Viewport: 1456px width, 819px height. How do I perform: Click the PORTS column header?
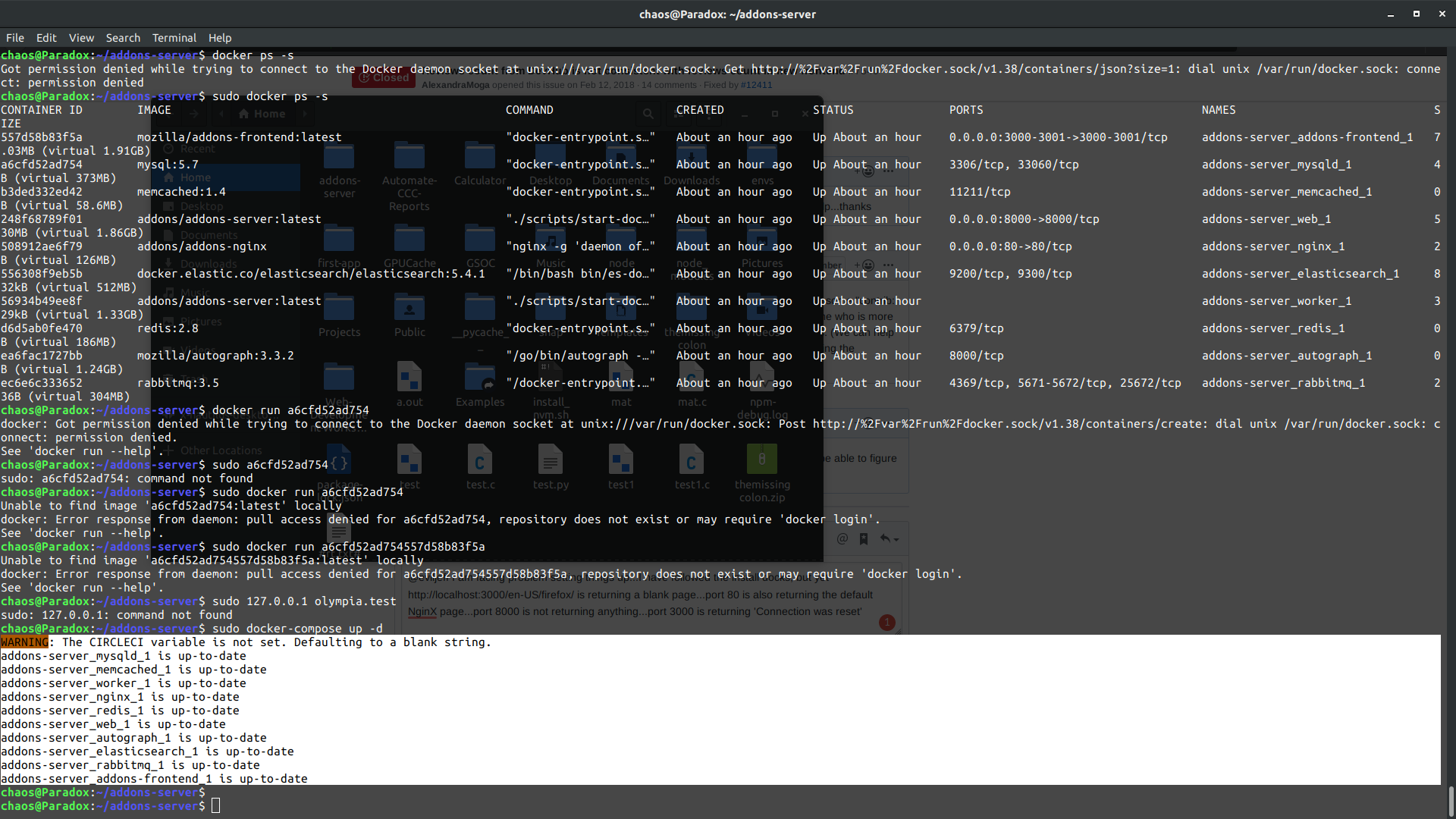coord(966,110)
